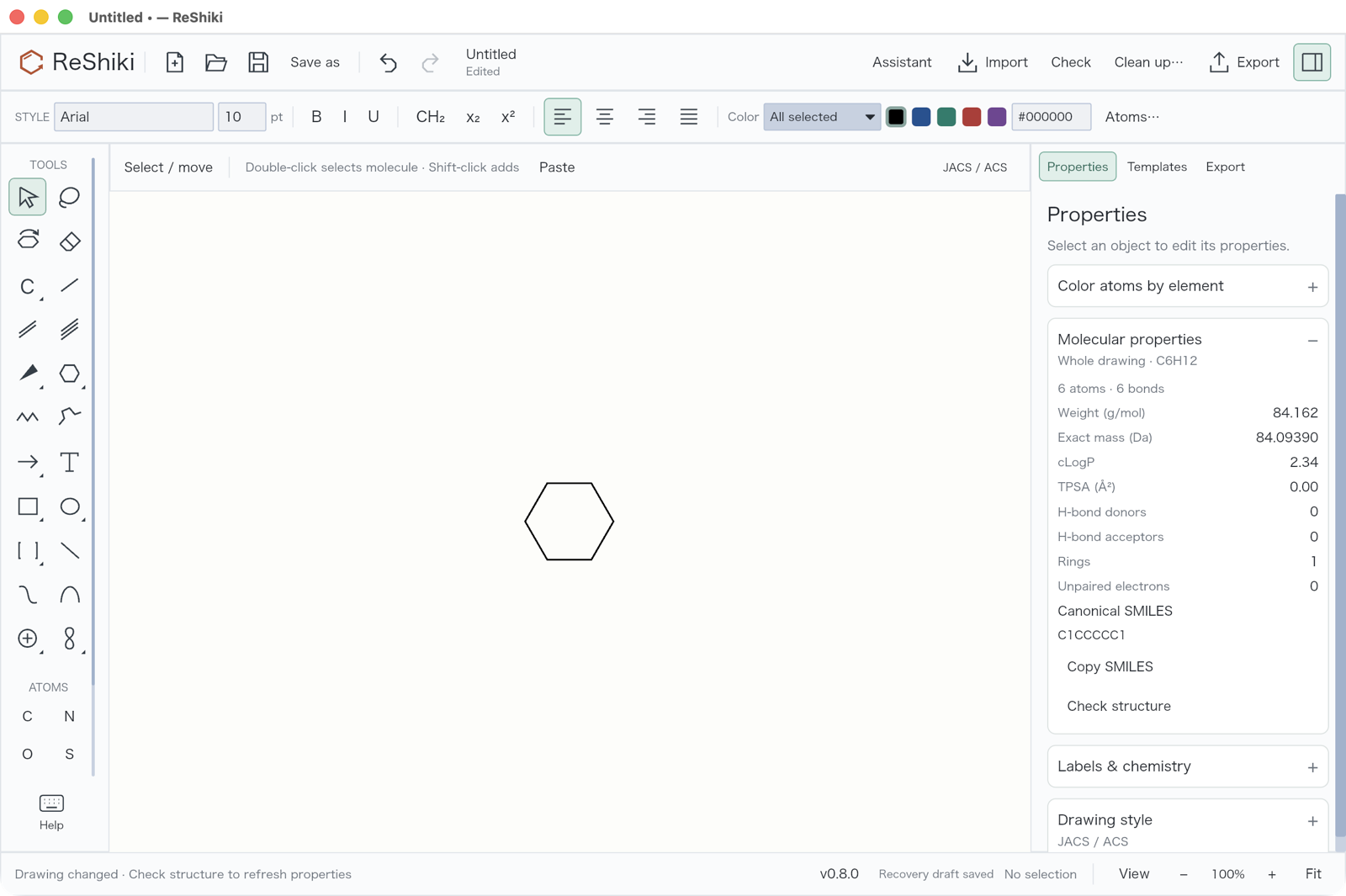Open the Clean up… menu

[1148, 62]
